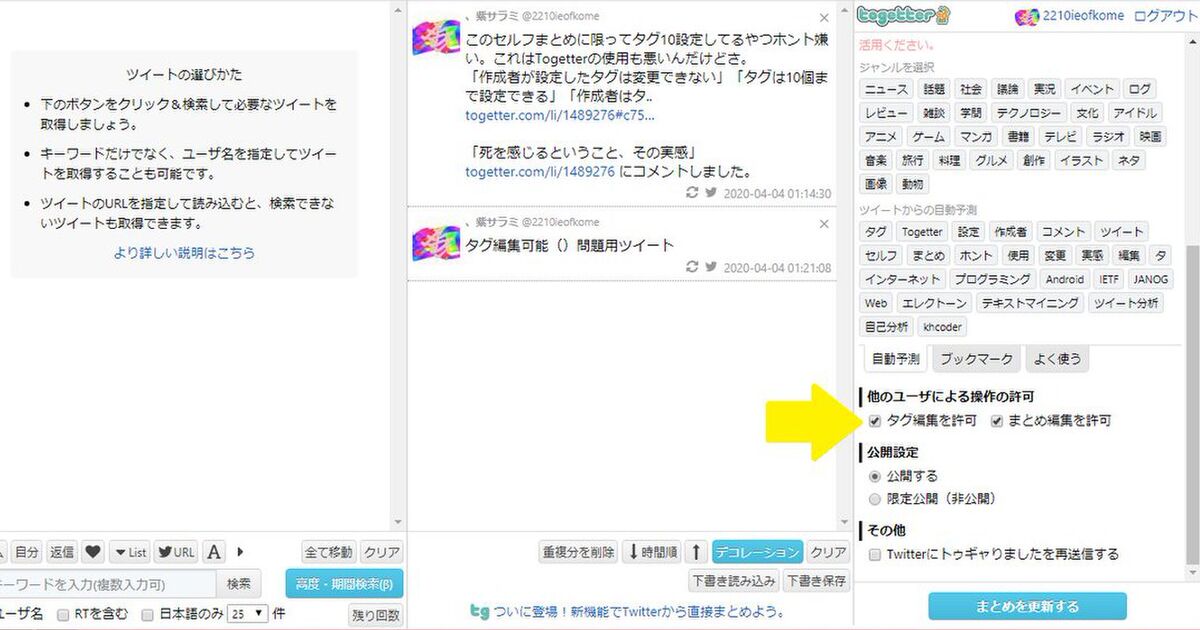Open ついに登場！新機能 banner link
Screen dimensions: 1200x630
point(640,611)
